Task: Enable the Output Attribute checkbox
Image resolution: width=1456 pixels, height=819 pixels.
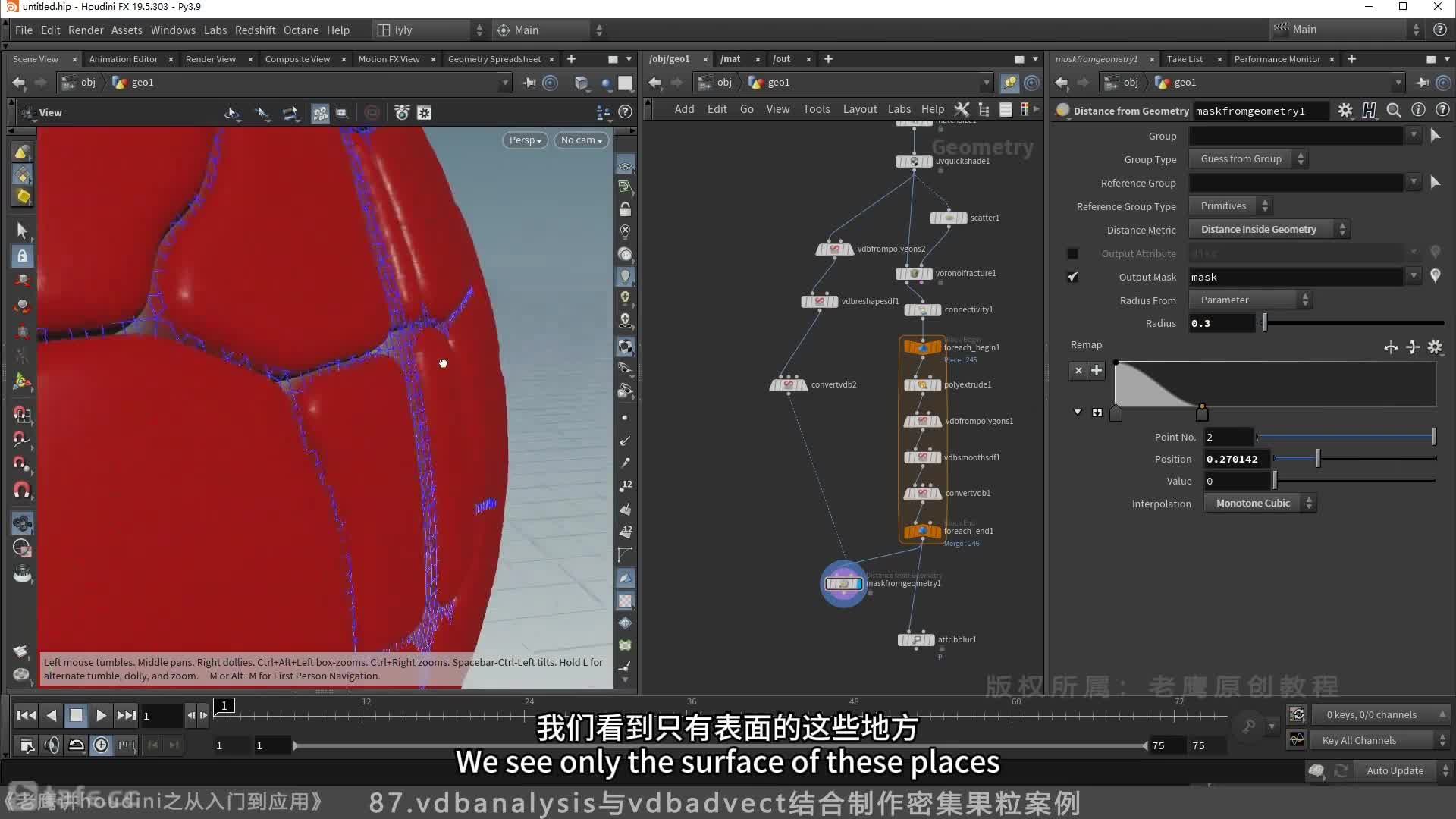Action: pyautogui.click(x=1072, y=253)
